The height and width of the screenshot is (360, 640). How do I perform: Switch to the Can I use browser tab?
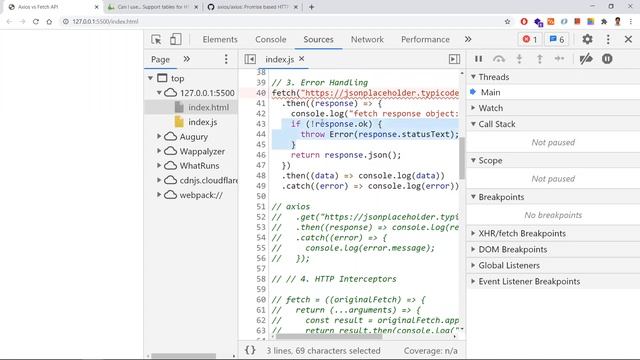152,7
